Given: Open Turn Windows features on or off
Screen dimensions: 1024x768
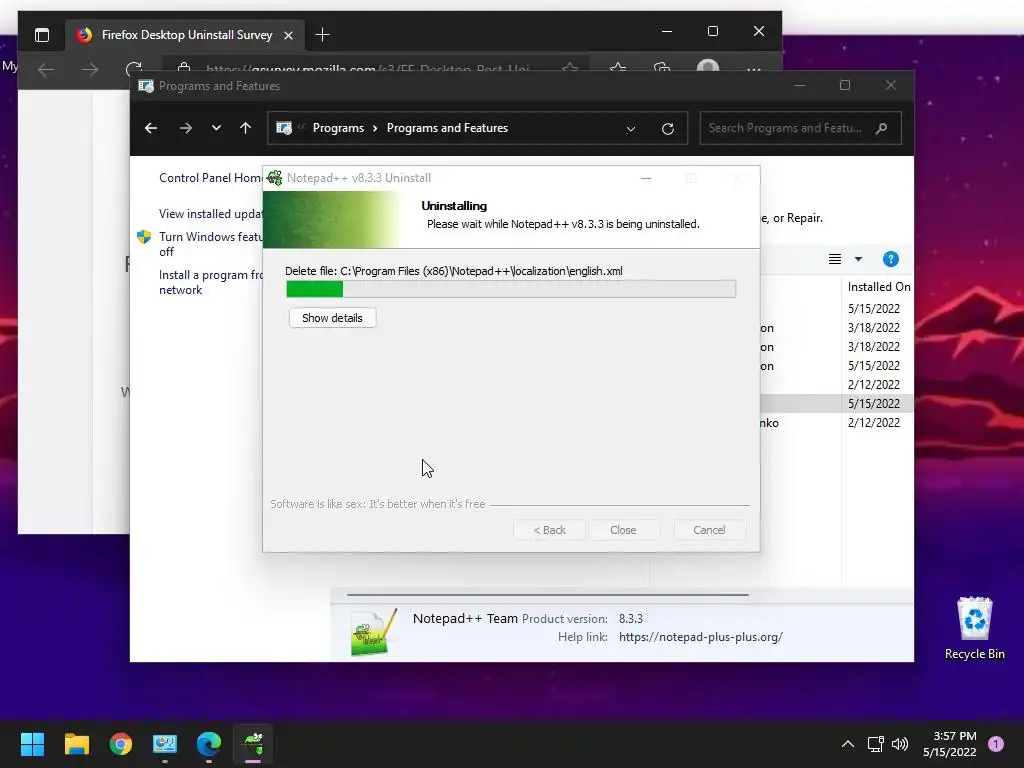Looking at the screenshot, I should point(210,244).
